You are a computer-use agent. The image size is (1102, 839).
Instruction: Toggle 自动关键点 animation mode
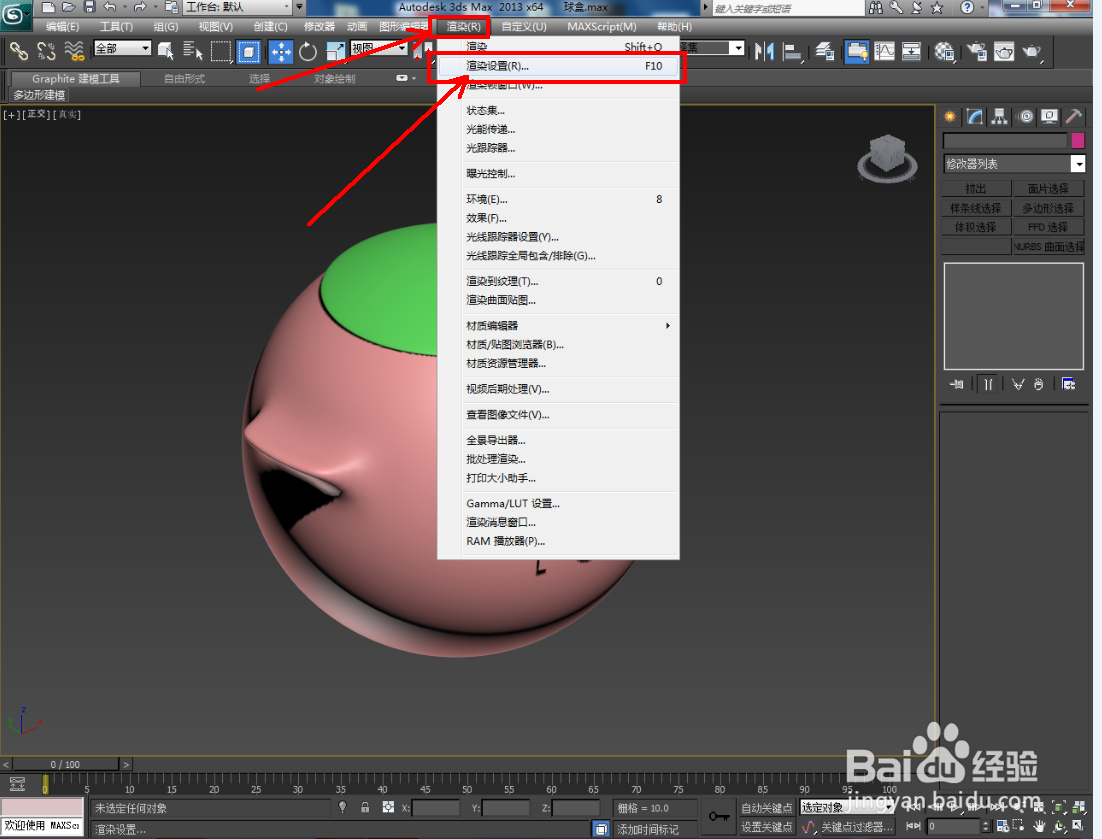coord(766,808)
